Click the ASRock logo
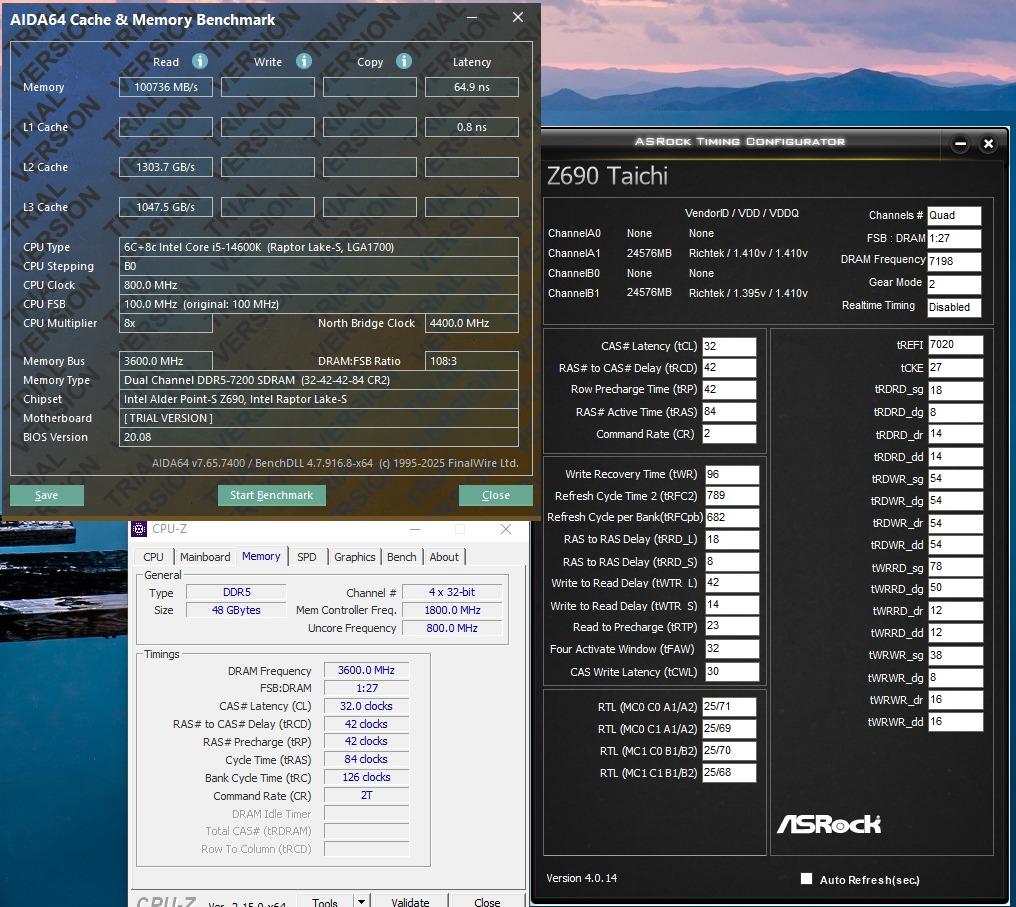The image size is (1016, 907). 829,824
